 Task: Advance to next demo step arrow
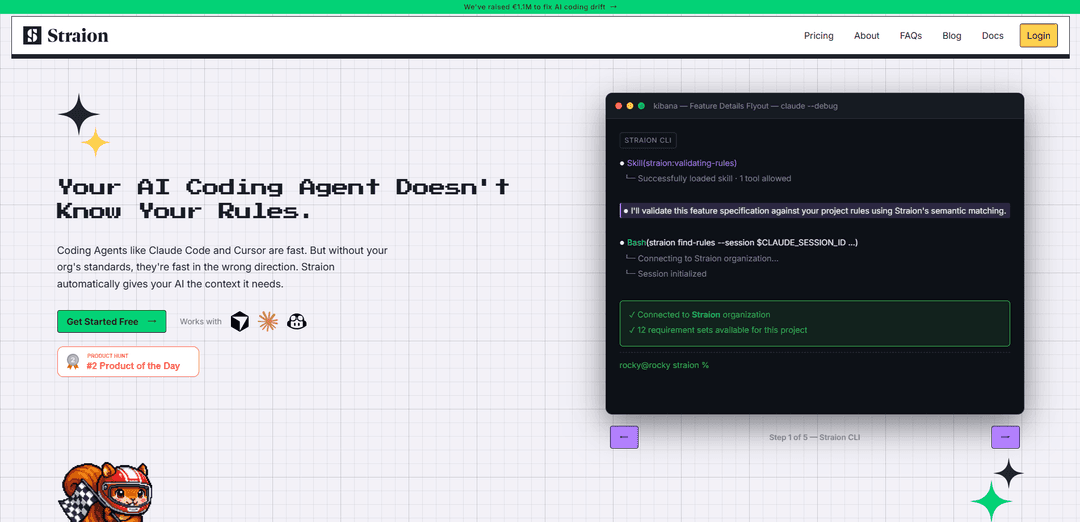tap(1005, 437)
